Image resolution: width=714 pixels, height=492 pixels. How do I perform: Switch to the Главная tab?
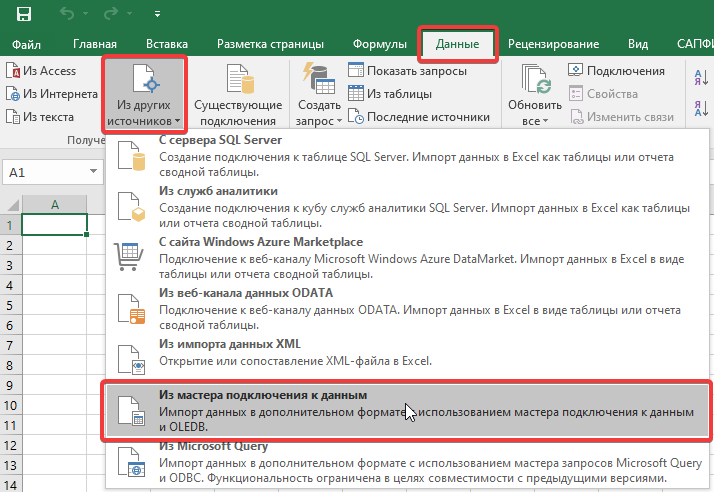pos(95,44)
